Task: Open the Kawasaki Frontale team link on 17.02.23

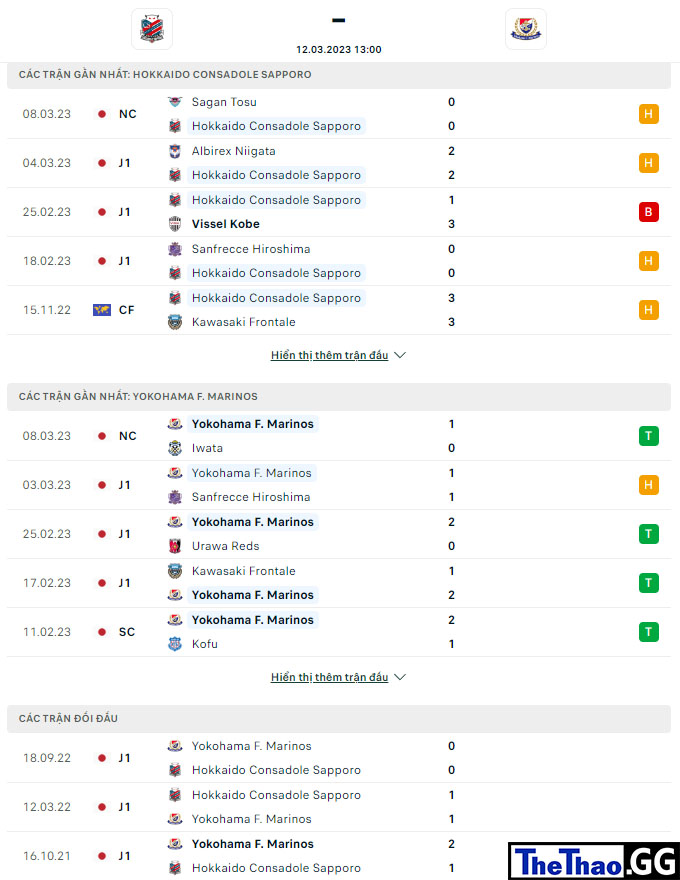Action: (243, 571)
